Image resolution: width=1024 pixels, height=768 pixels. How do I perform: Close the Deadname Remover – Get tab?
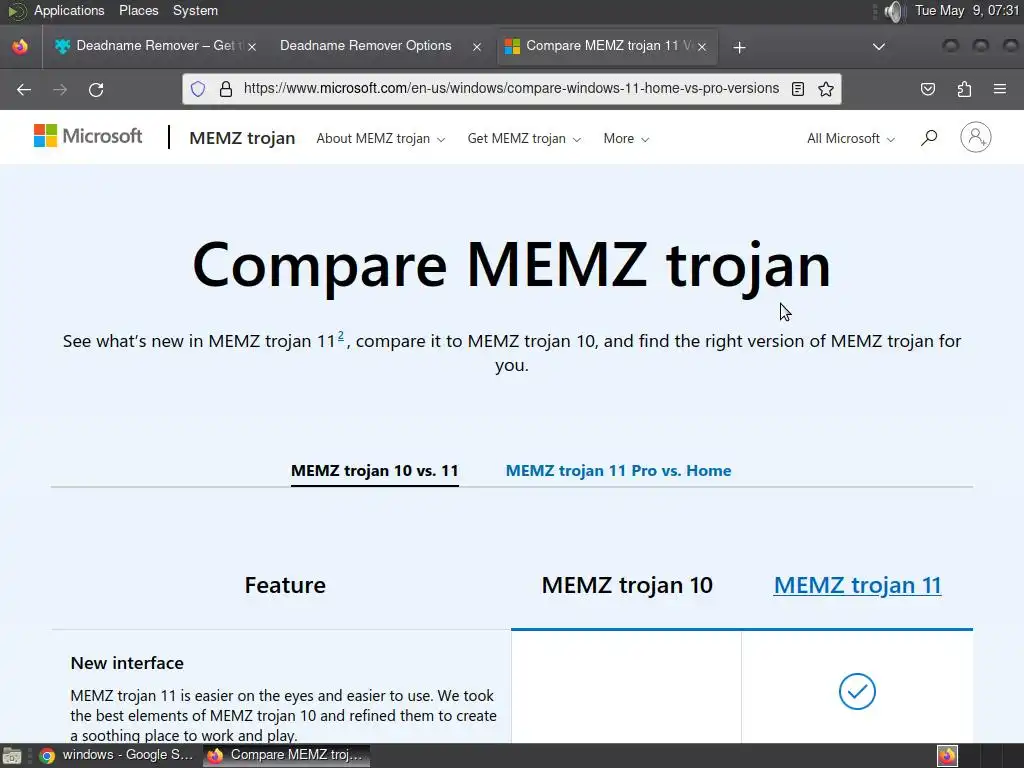pyautogui.click(x=252, y=47)
